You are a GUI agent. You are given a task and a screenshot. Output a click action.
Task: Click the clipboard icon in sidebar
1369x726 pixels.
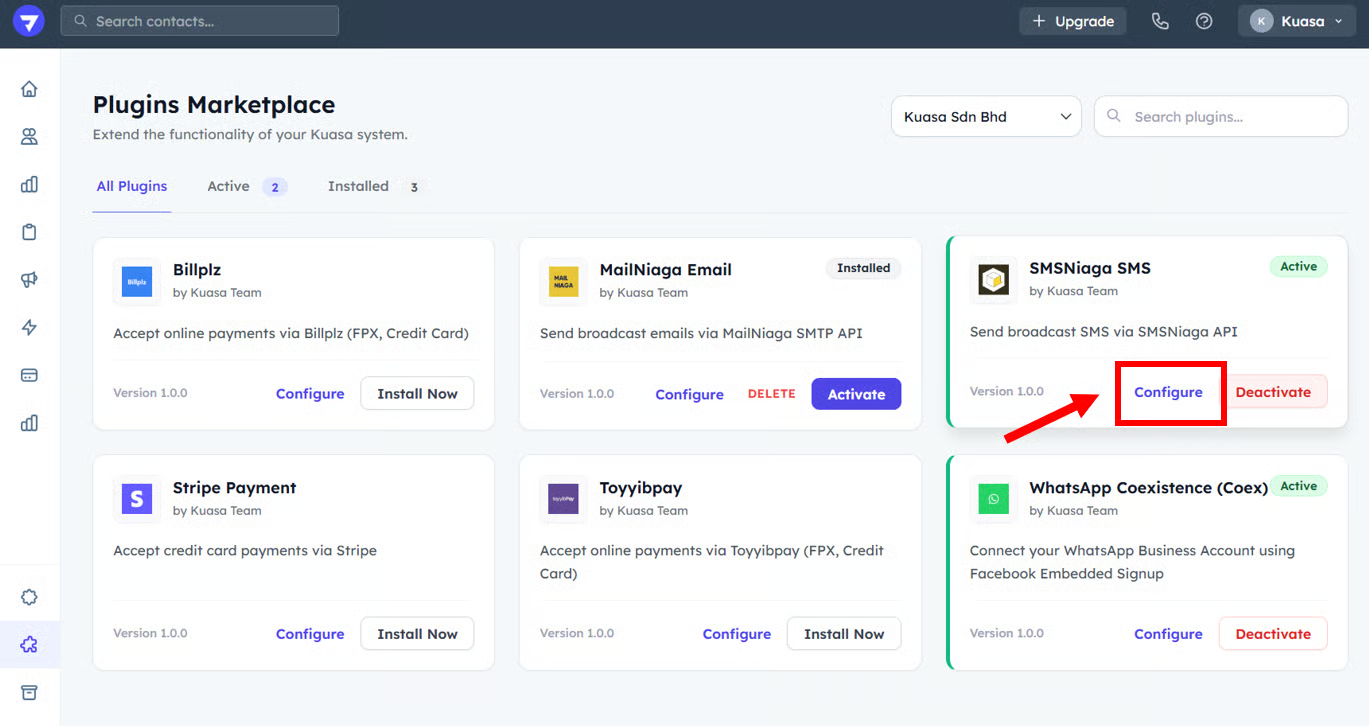coord(29,232)
